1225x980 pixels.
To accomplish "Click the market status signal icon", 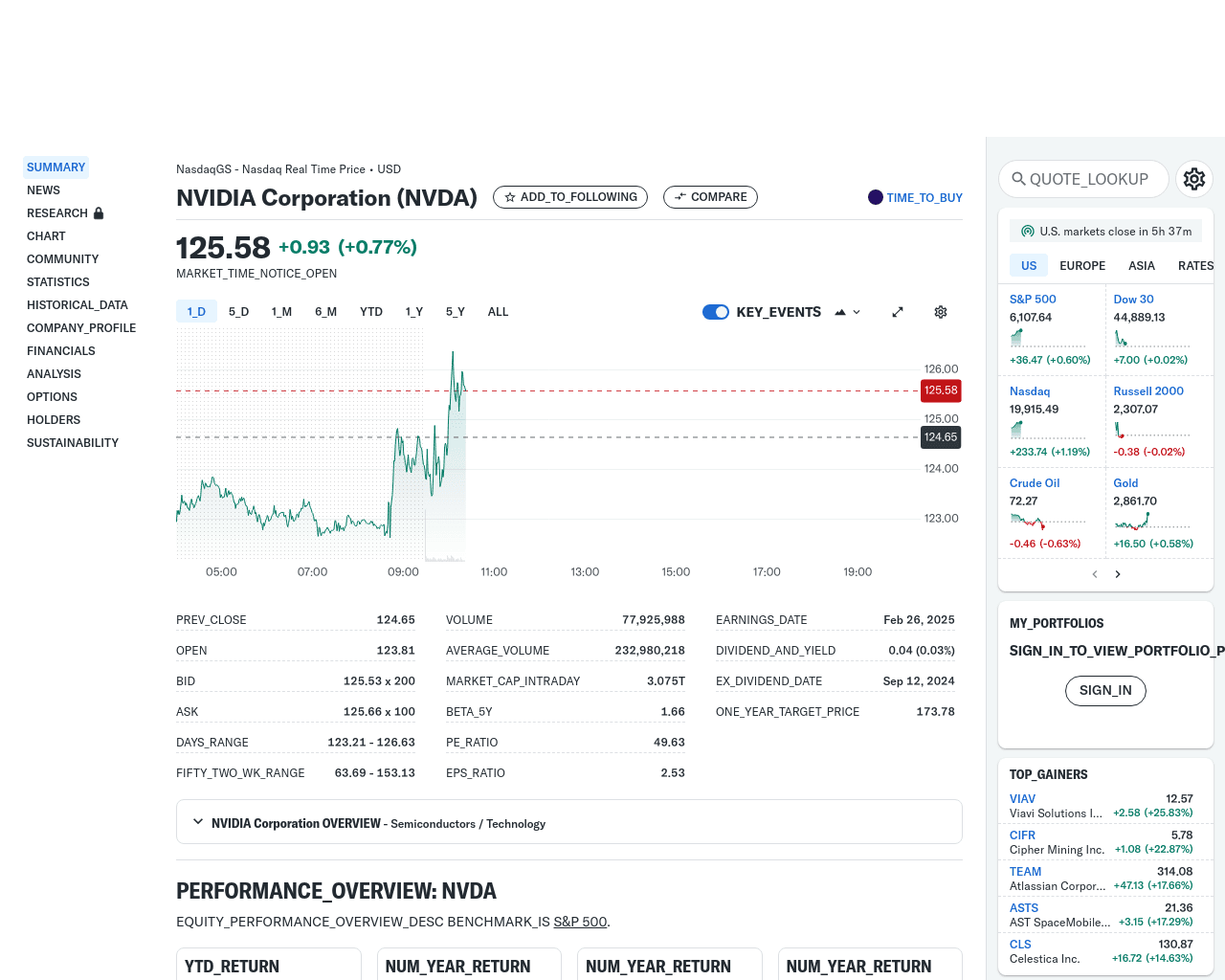I will coord(1028,232).
